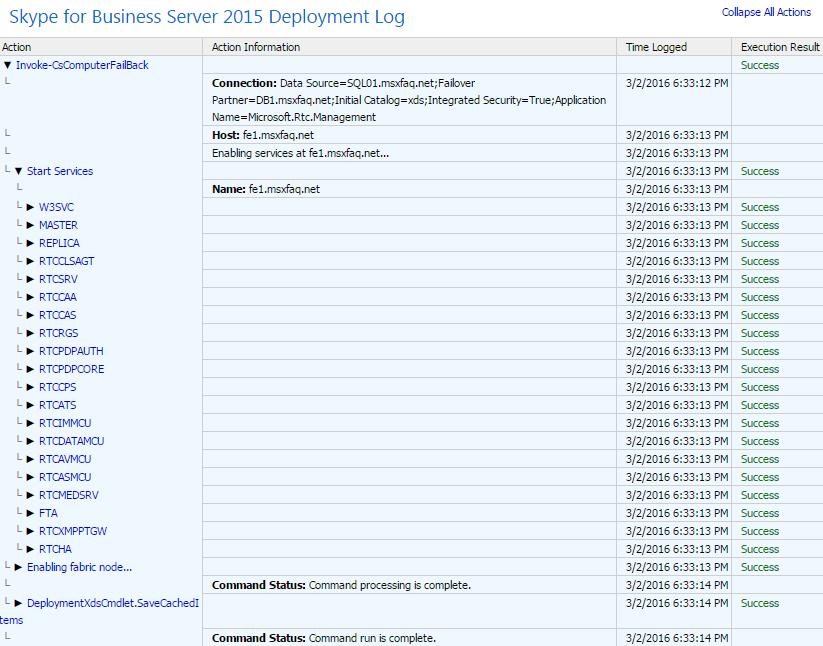
Task: Select the W3SVC service link
Action: [56, 207]
